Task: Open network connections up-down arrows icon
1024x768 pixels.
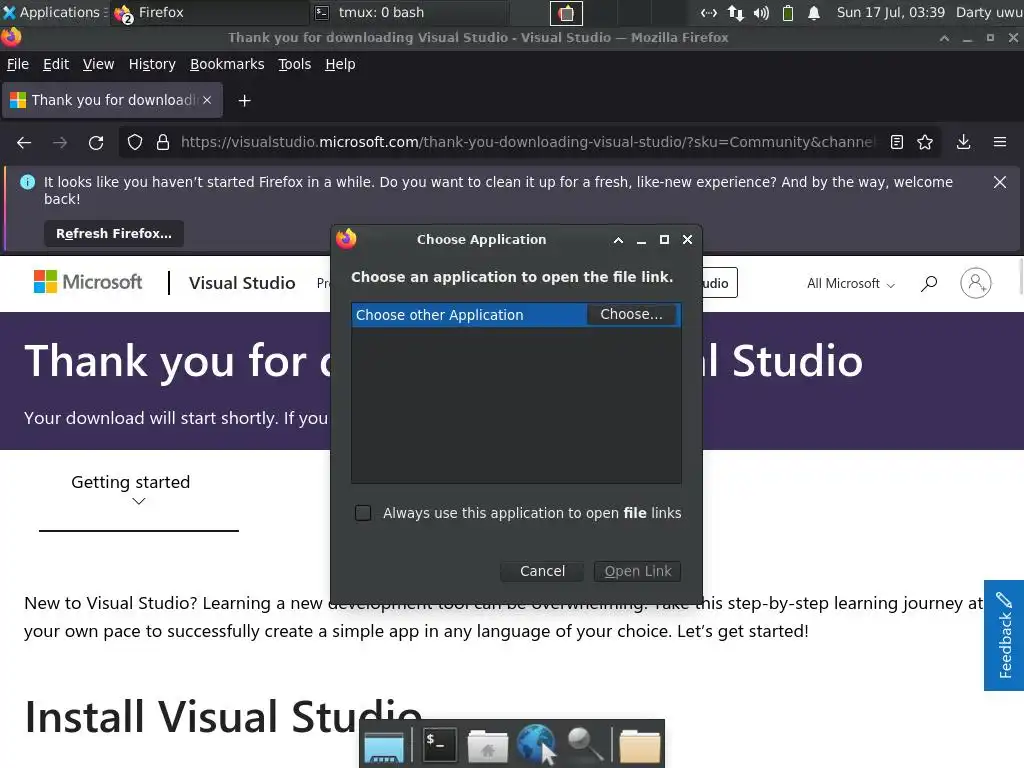Action: [736, 13]
